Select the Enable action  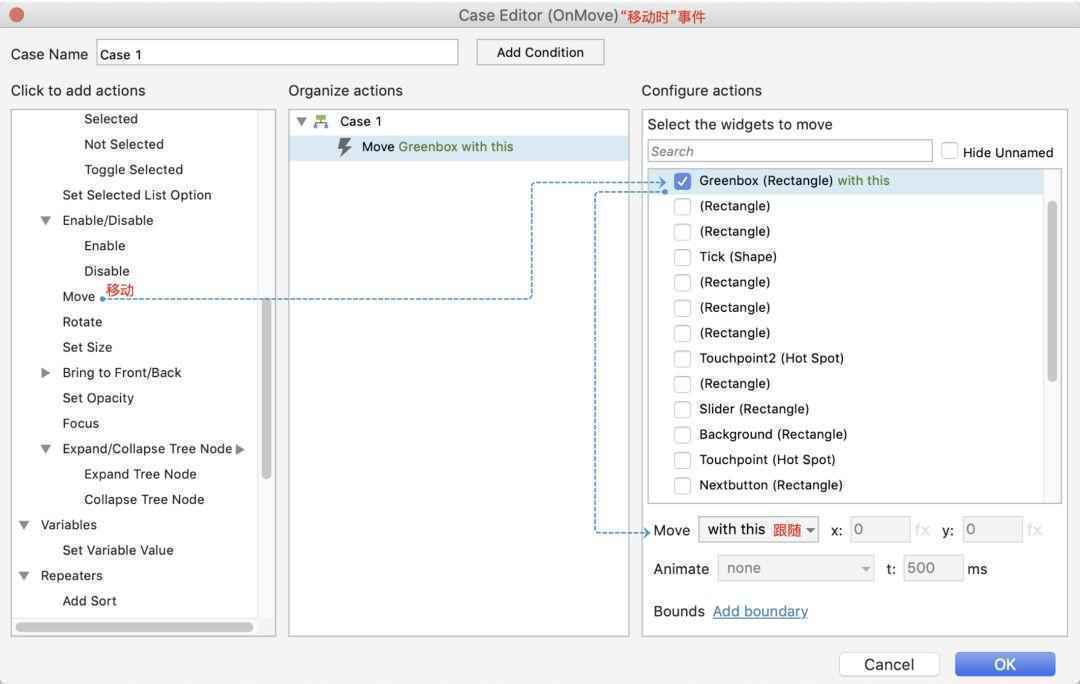tap(105, 246)
